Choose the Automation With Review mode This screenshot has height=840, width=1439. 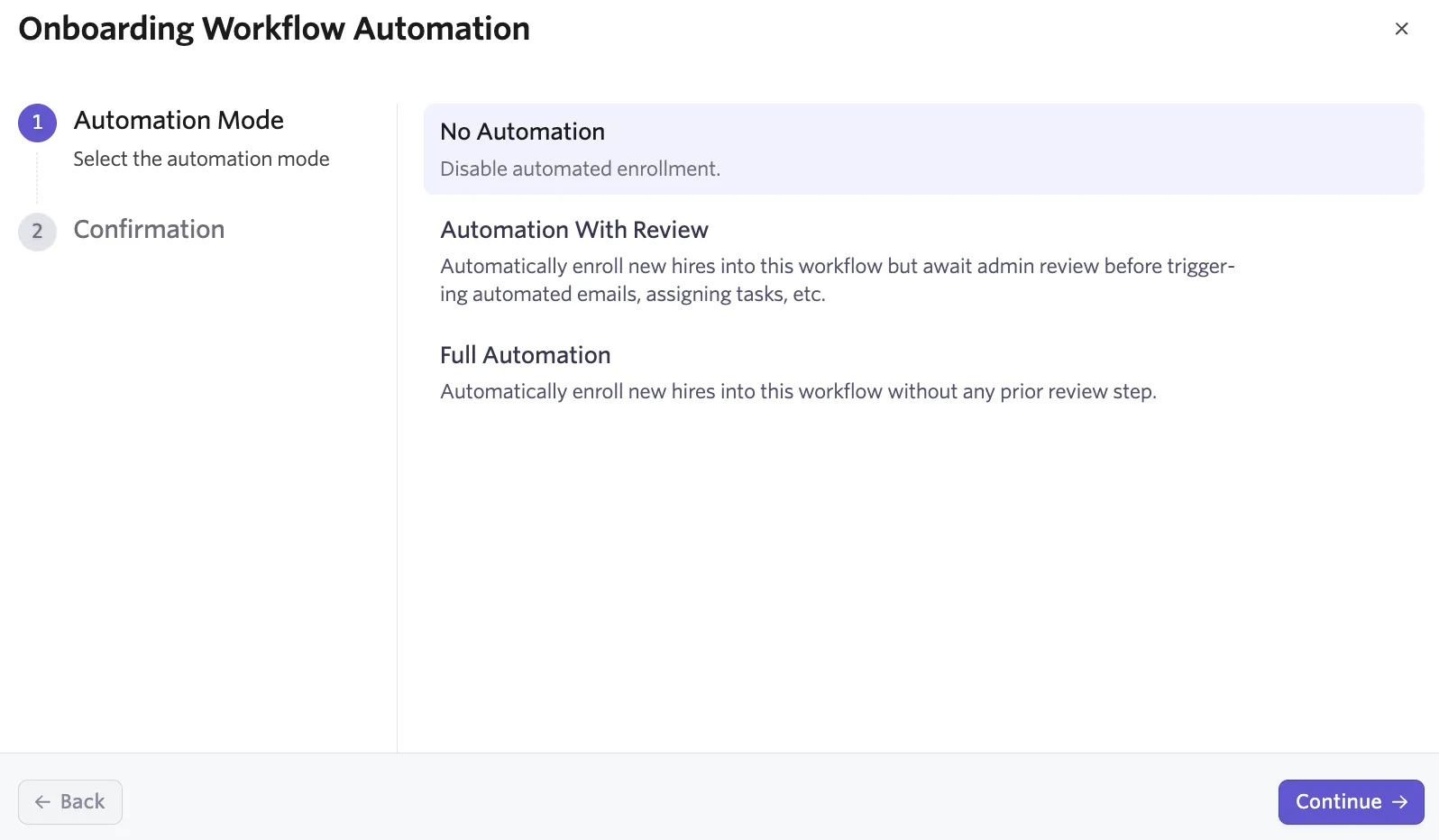click(x=923, y=261)
